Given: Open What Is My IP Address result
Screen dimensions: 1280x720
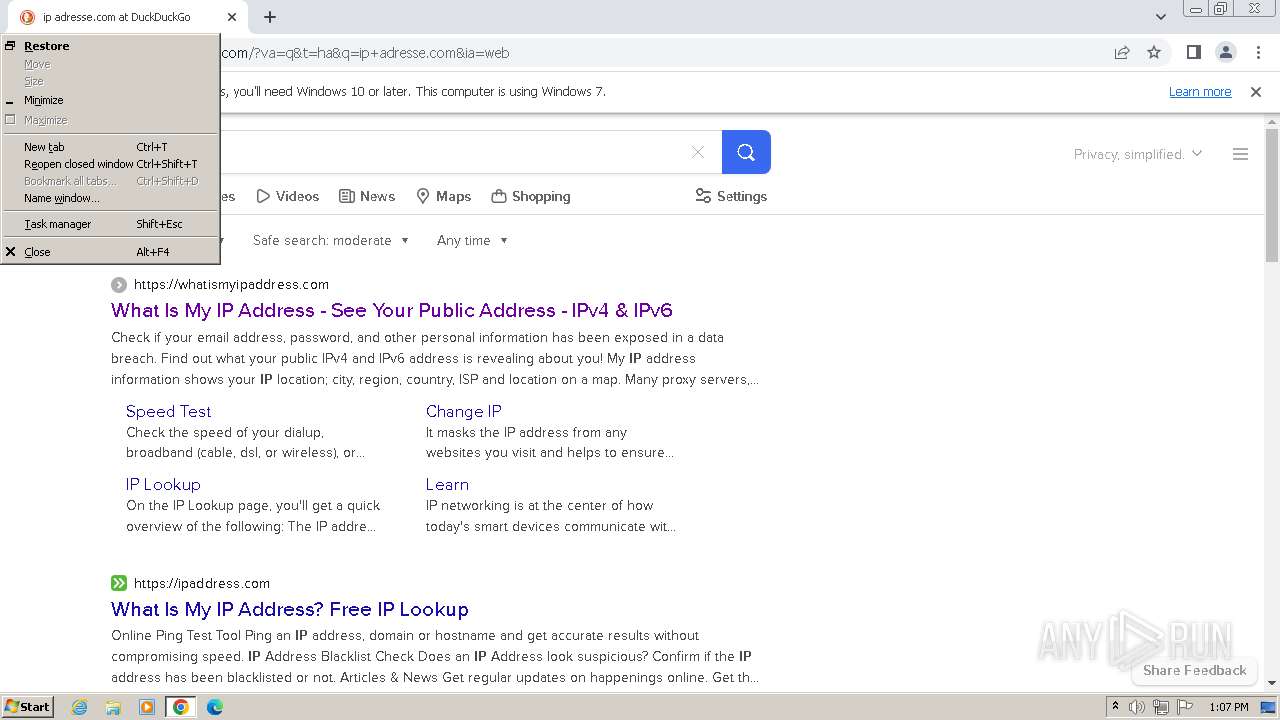Looking at the screenshot, I should [x=392, y=310].
